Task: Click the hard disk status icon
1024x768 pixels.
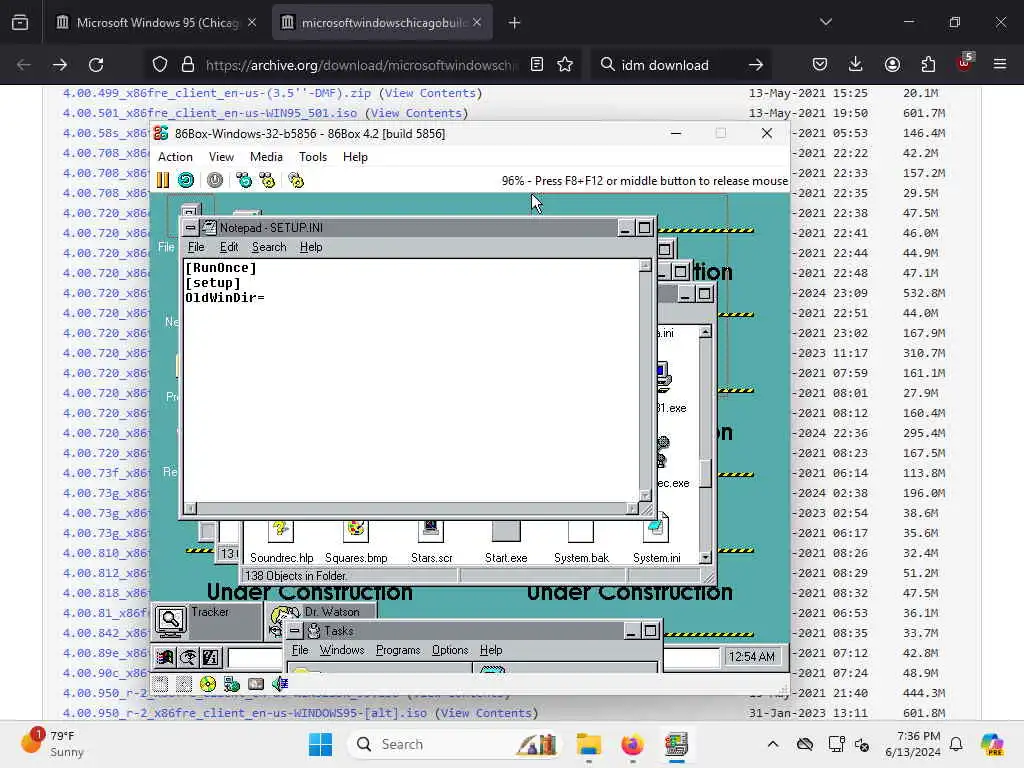Action: [256, 684]
